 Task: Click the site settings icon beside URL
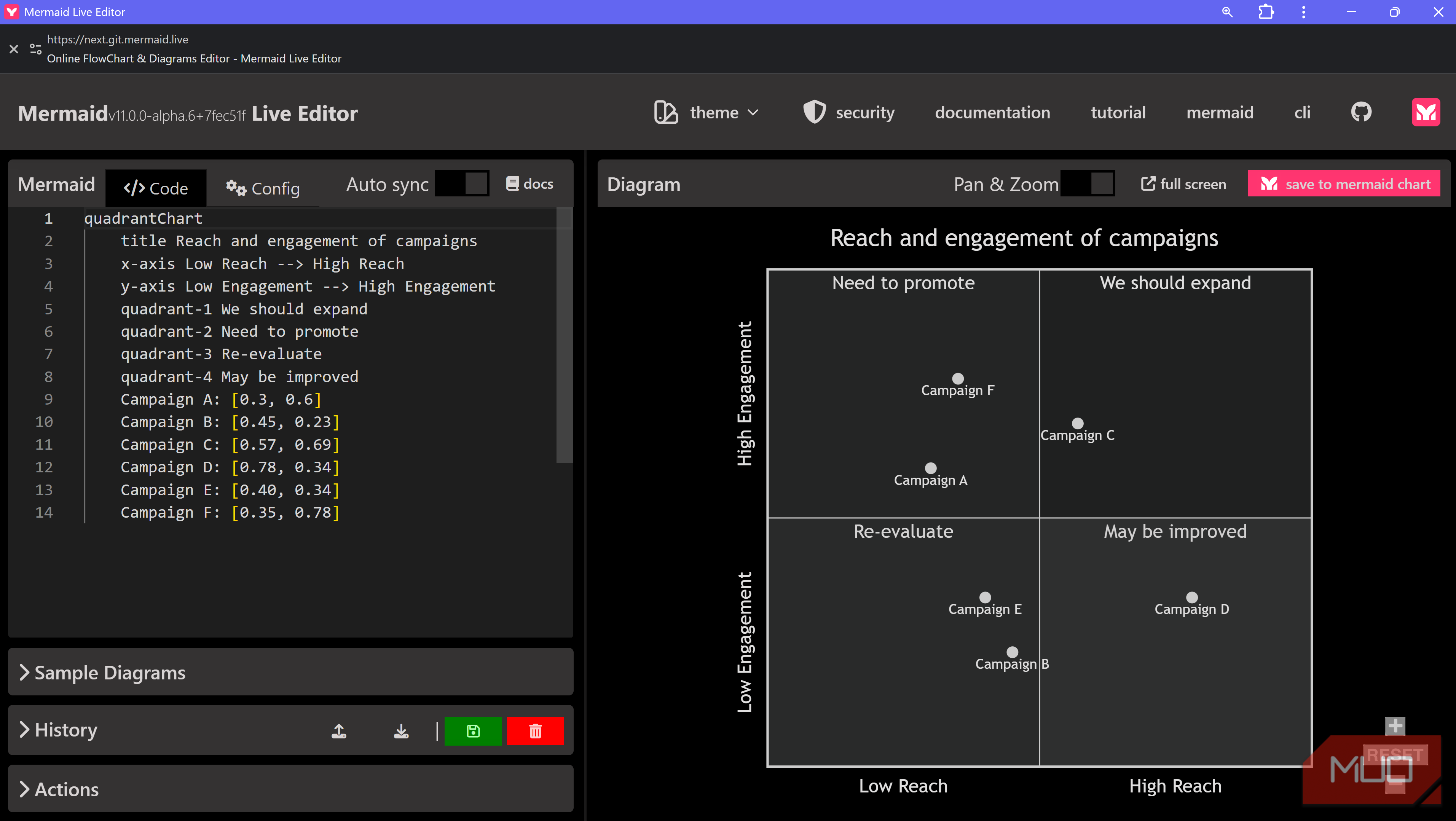coord(36,49)
